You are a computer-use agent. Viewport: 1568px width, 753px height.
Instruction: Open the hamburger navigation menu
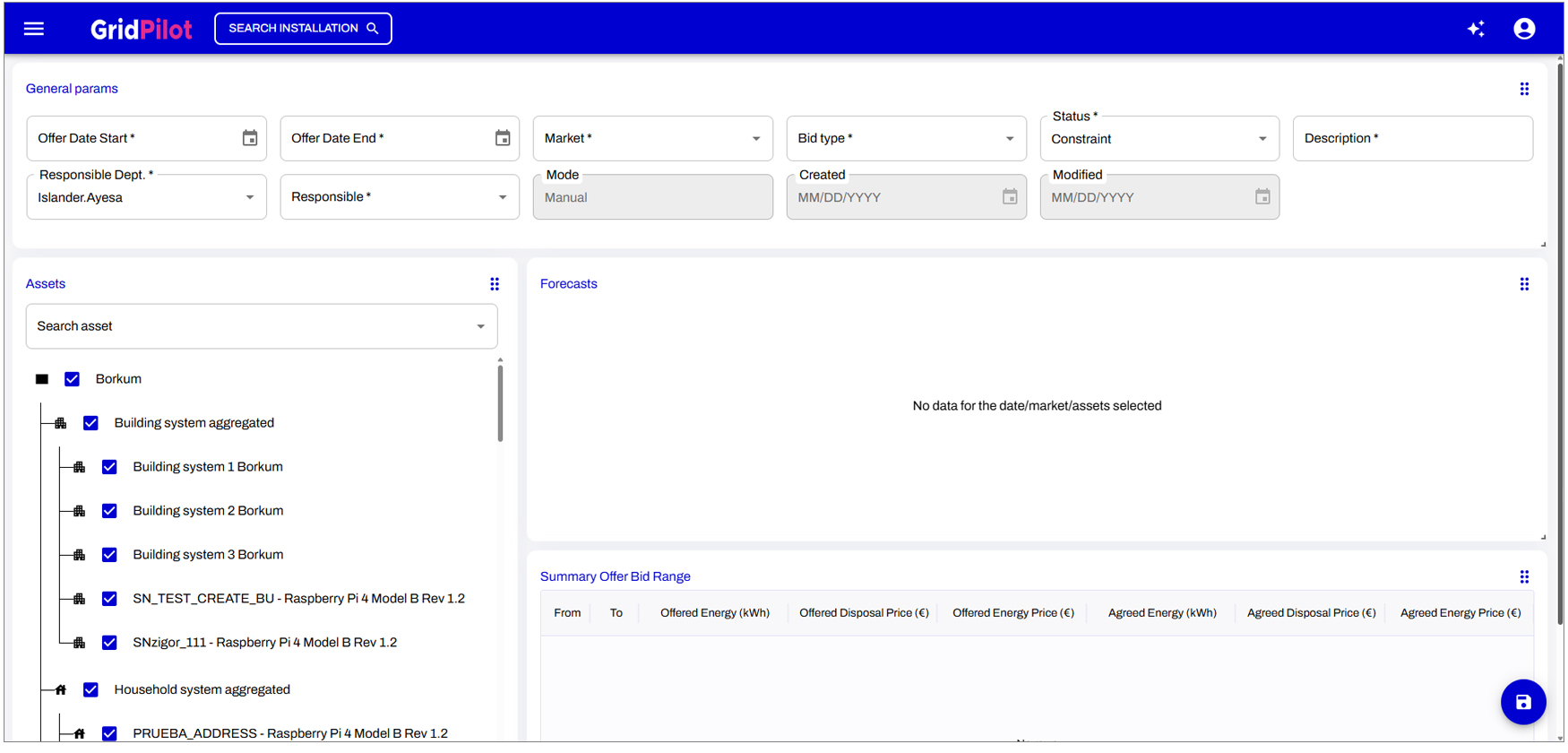point(34,29)
